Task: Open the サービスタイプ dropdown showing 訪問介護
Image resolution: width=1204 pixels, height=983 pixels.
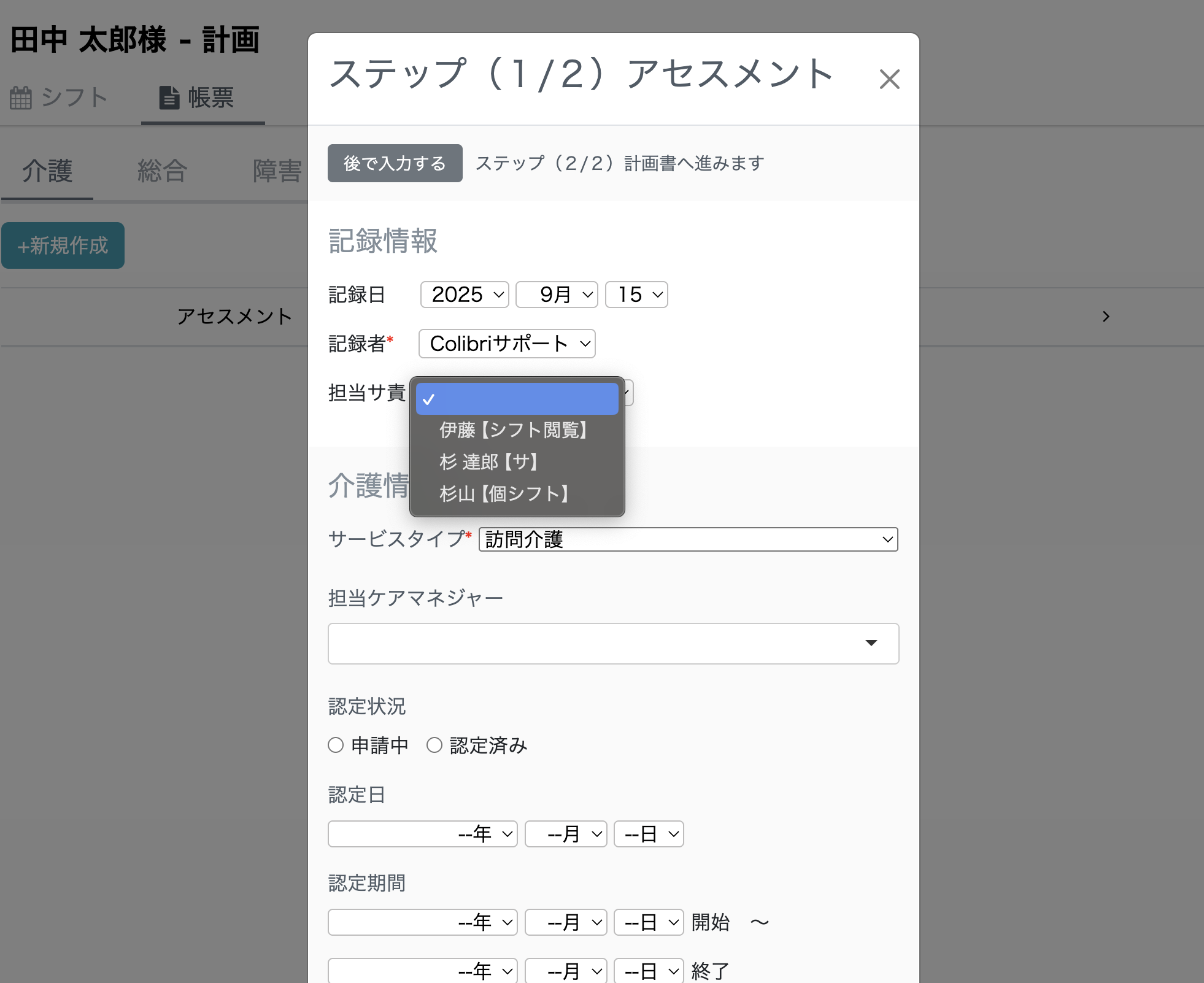Action: point(688,540)
